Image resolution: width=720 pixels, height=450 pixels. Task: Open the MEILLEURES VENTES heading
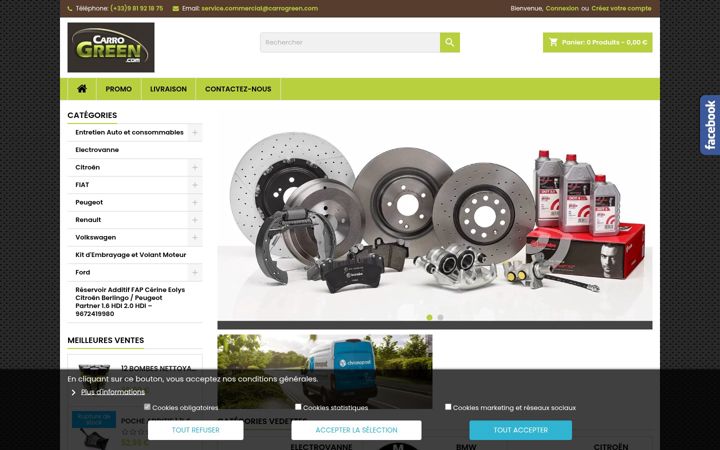[106, 340]
